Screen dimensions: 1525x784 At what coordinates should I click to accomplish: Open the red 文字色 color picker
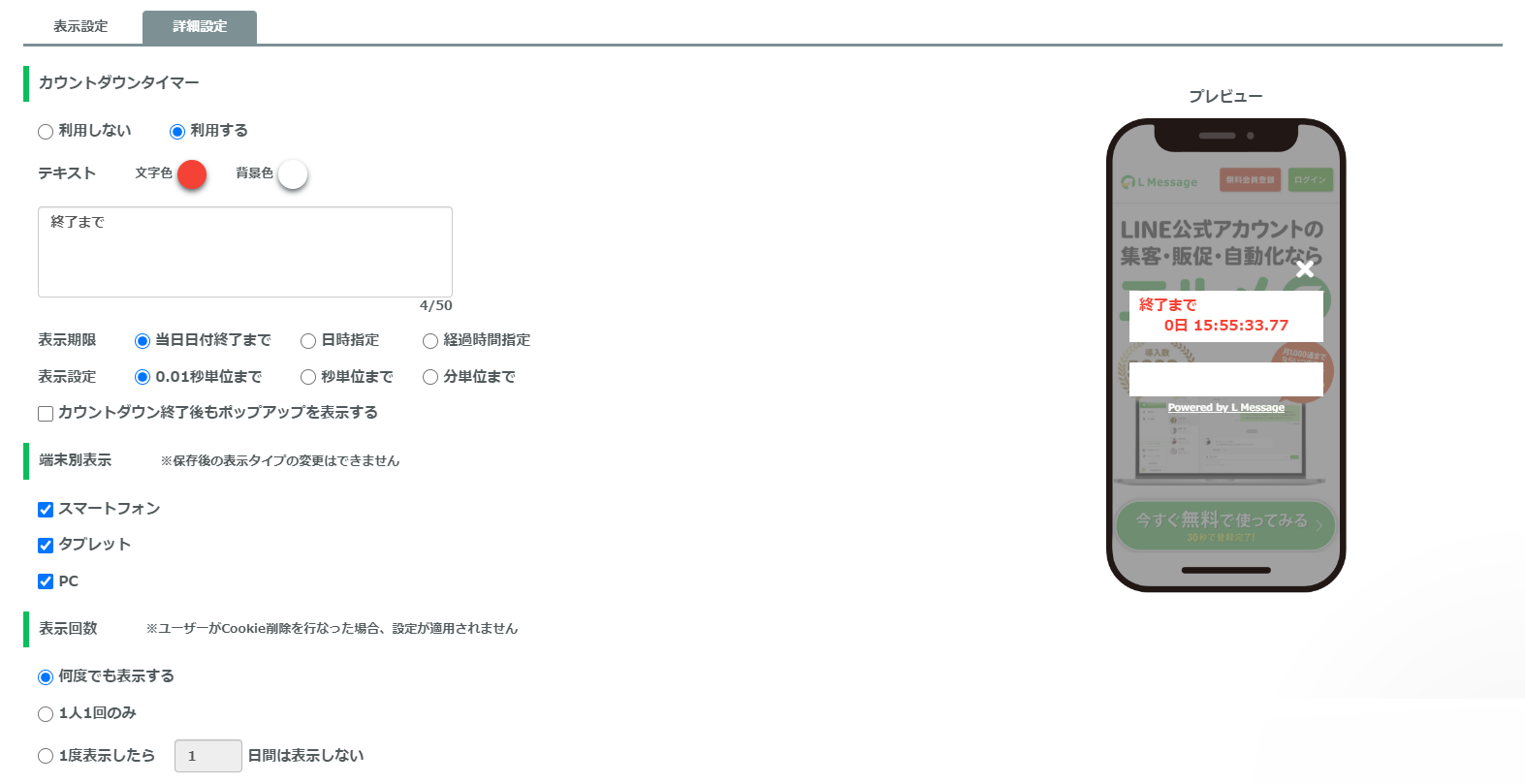click(192, 174)
